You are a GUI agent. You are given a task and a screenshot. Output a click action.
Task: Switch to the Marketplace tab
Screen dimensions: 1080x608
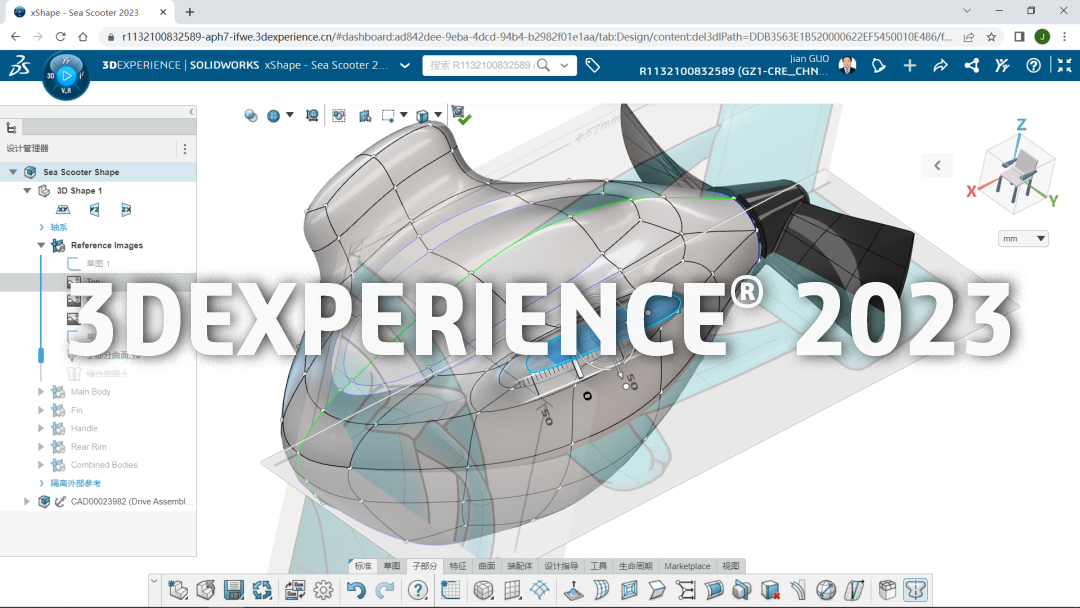click(687, 566)
